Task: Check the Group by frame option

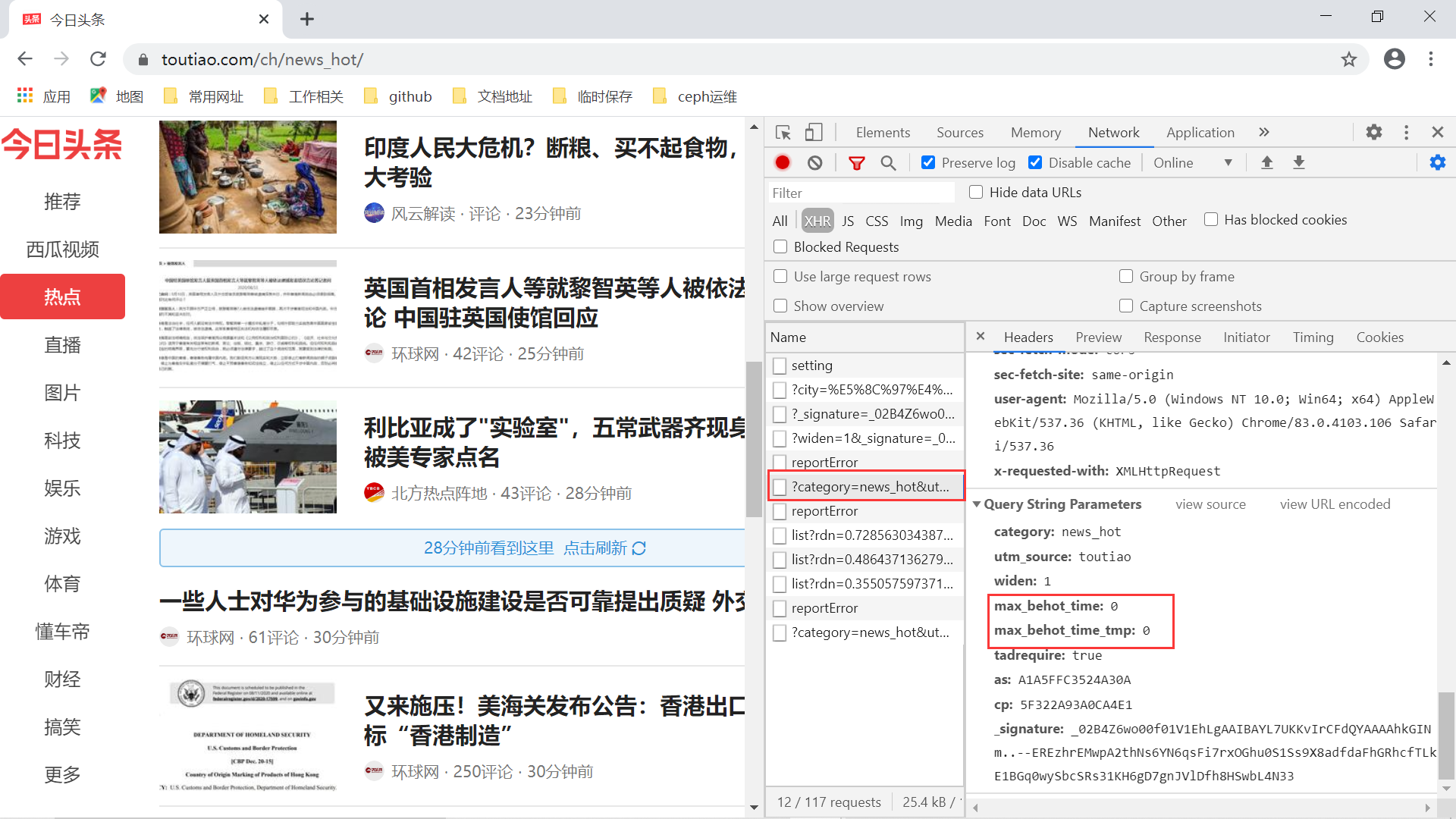Action: point(1126,277)
